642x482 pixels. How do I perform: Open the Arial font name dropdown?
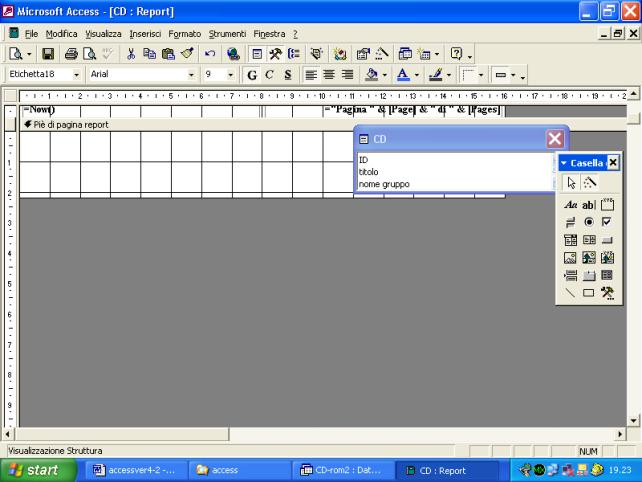[192, 74]
